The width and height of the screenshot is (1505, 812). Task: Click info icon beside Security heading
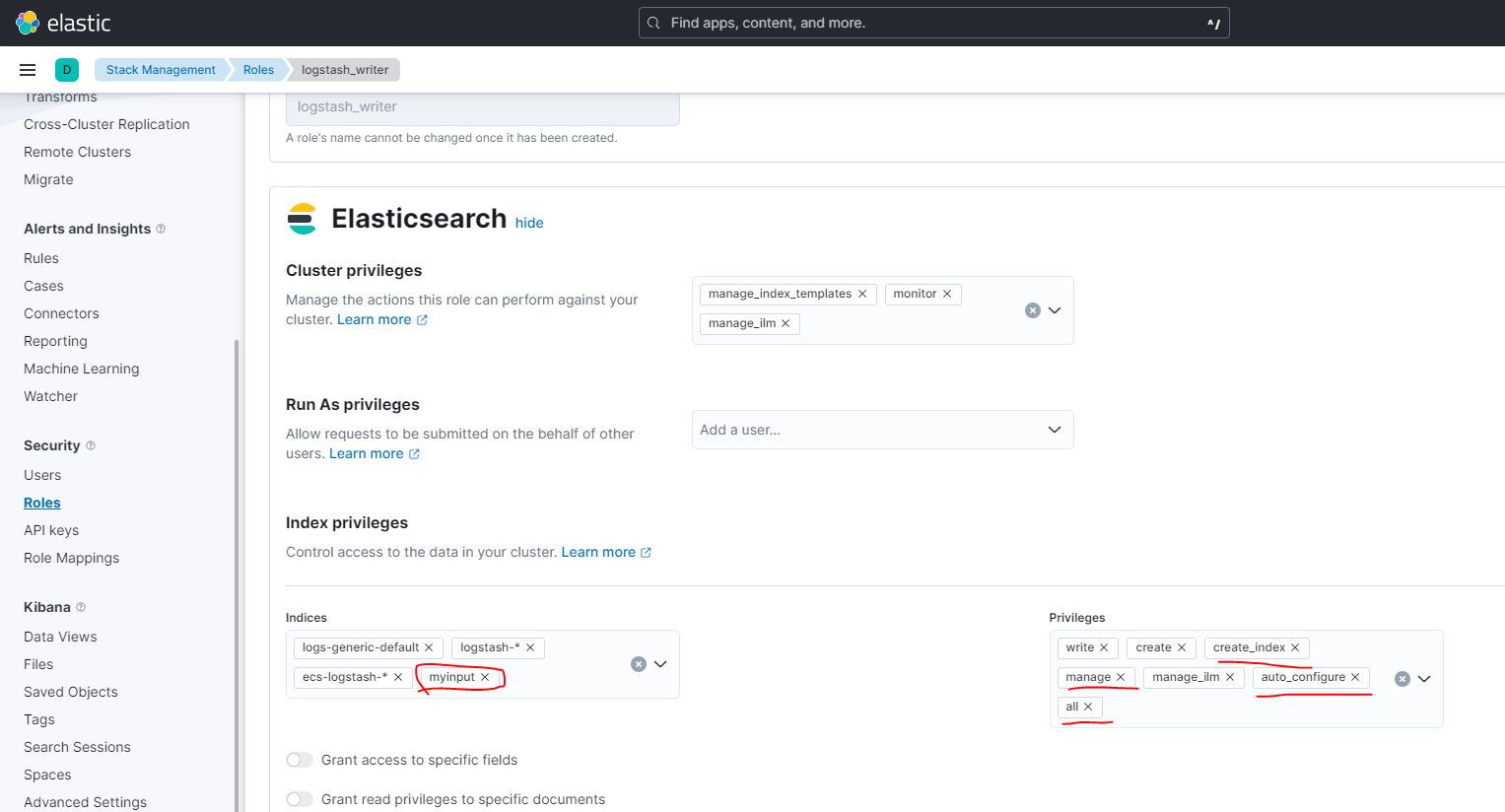(x=91, y=445)
